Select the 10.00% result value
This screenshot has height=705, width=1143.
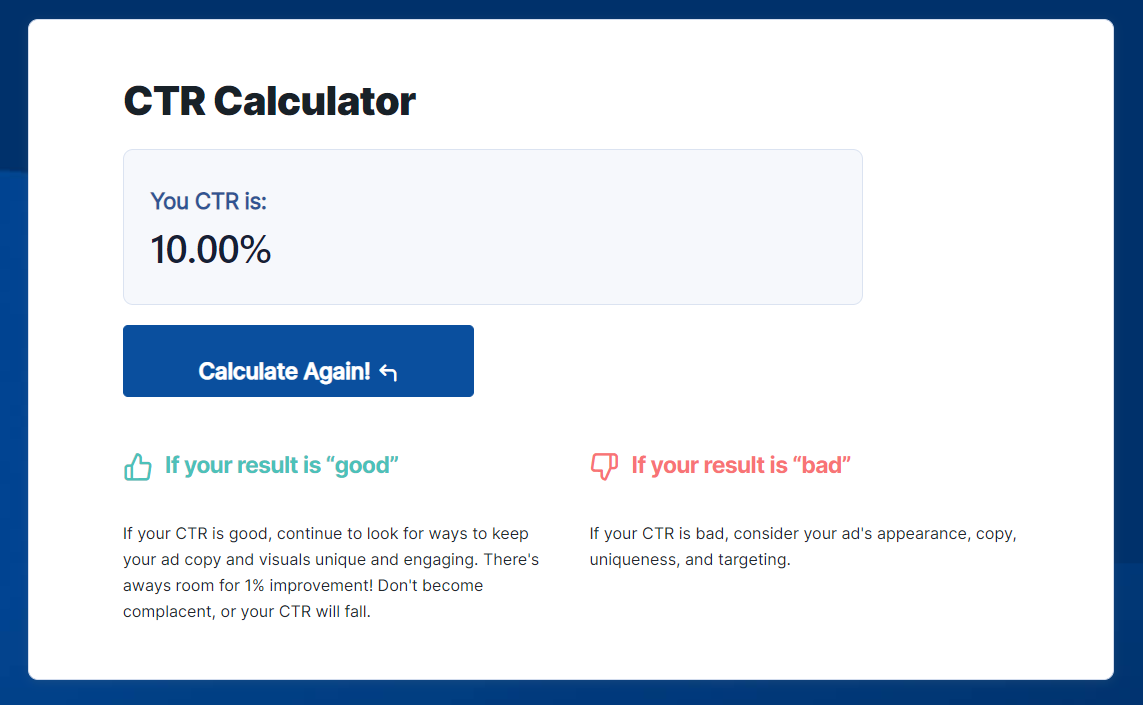(210, 250)
